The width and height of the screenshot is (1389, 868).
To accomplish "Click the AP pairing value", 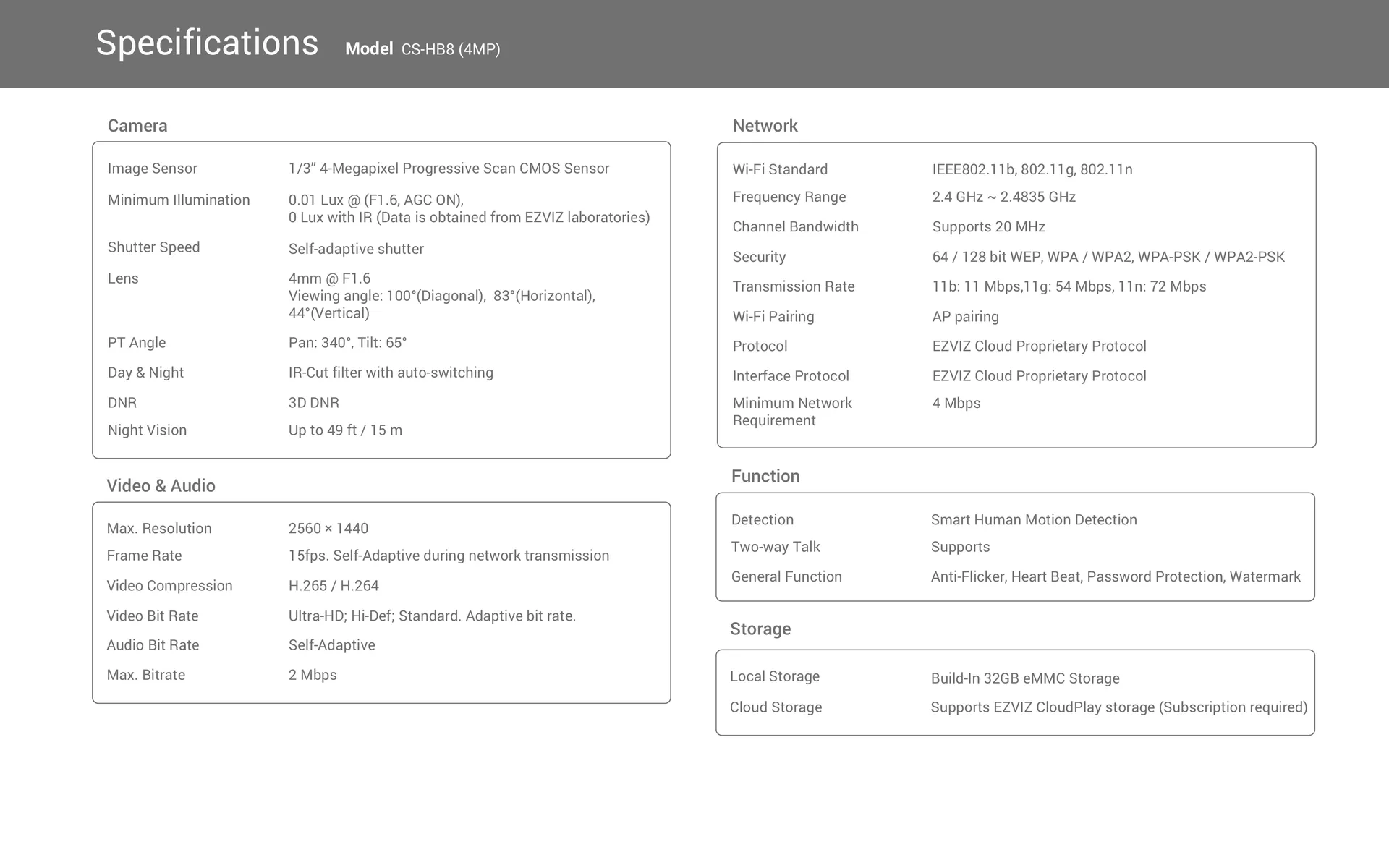I will click(965, 317).
